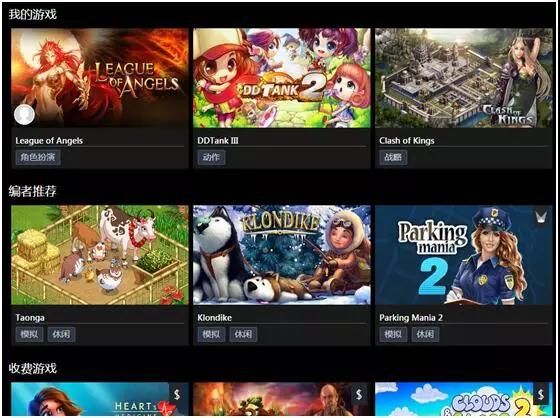Click the dollar icon on the Clouds game tile
The image size is (560, 418).
541,394
